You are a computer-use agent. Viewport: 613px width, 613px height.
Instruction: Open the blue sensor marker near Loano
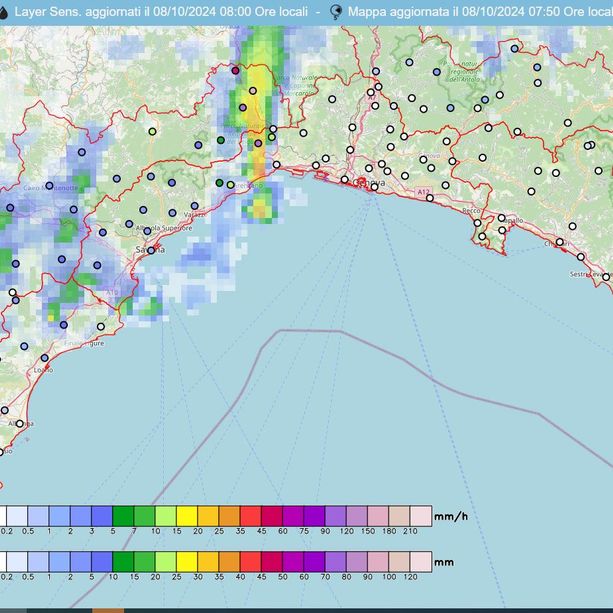click(45, 358)
